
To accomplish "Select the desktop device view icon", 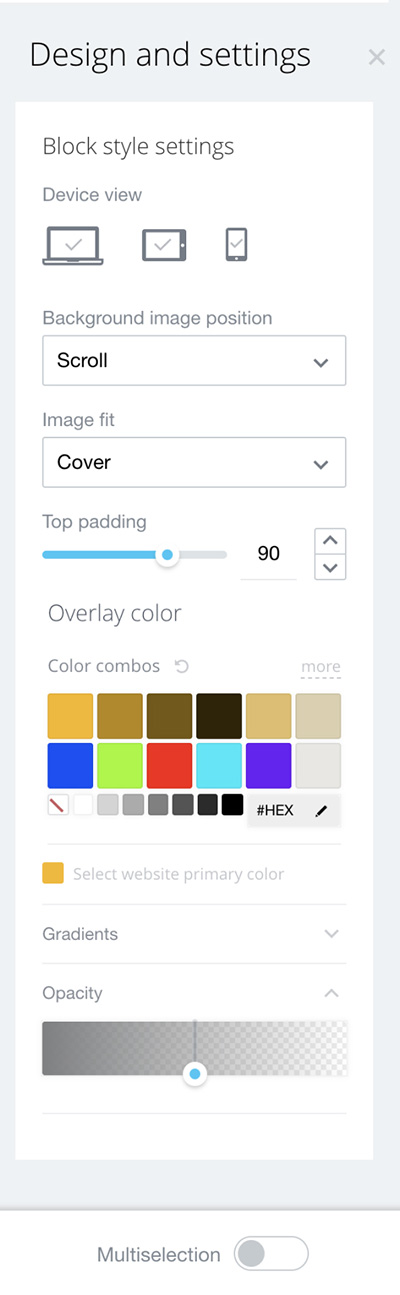I will [73, 245].
